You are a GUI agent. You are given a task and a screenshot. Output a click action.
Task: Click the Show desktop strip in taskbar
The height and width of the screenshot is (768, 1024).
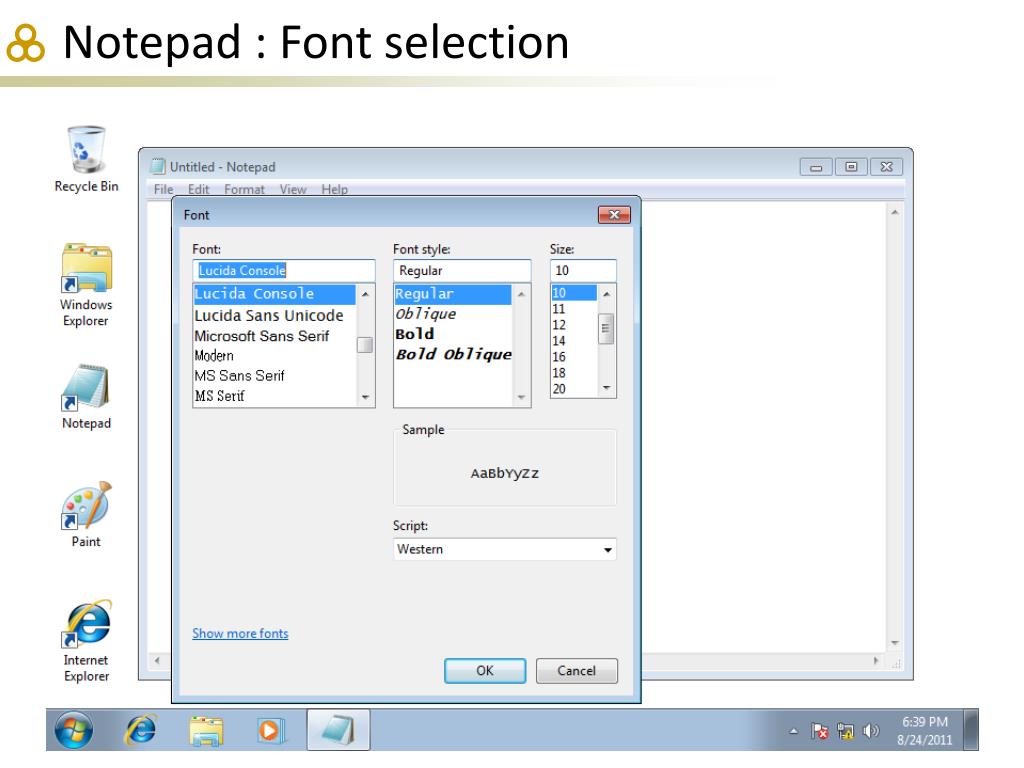point(971,730)
